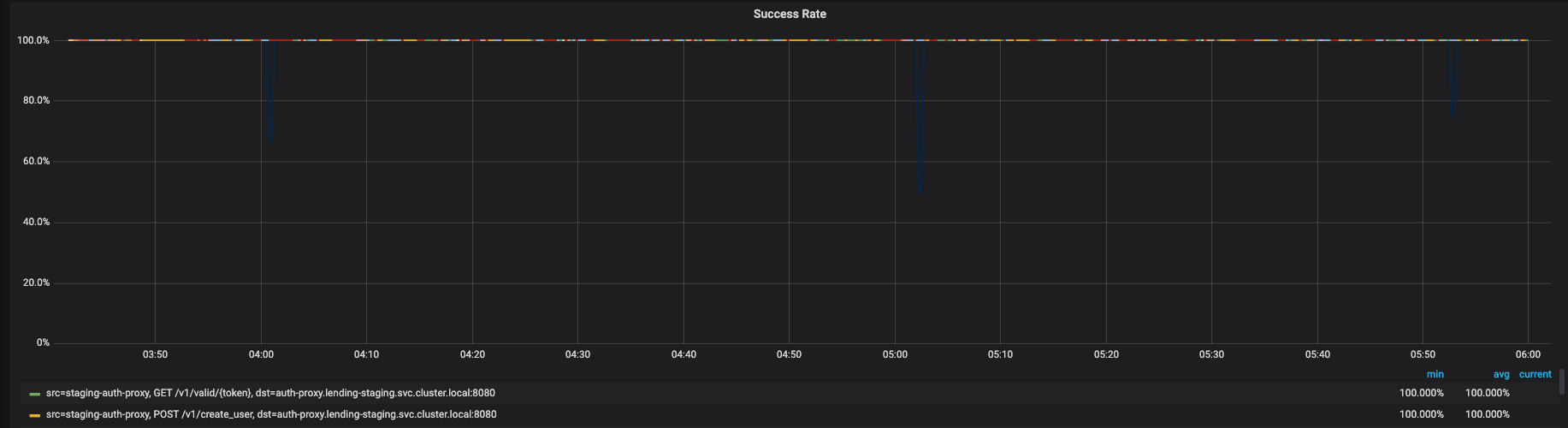1568x428 pixels.
Task: Click the 05:30 time axis label
Action: tap(1211, 354)
